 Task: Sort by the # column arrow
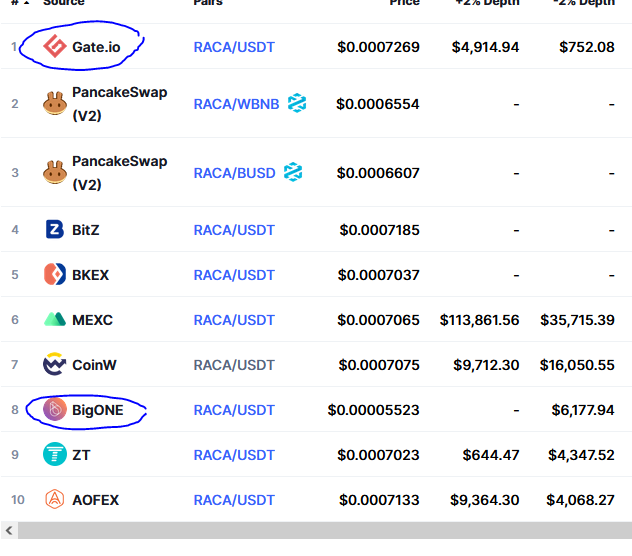click(x=27, y=2)
